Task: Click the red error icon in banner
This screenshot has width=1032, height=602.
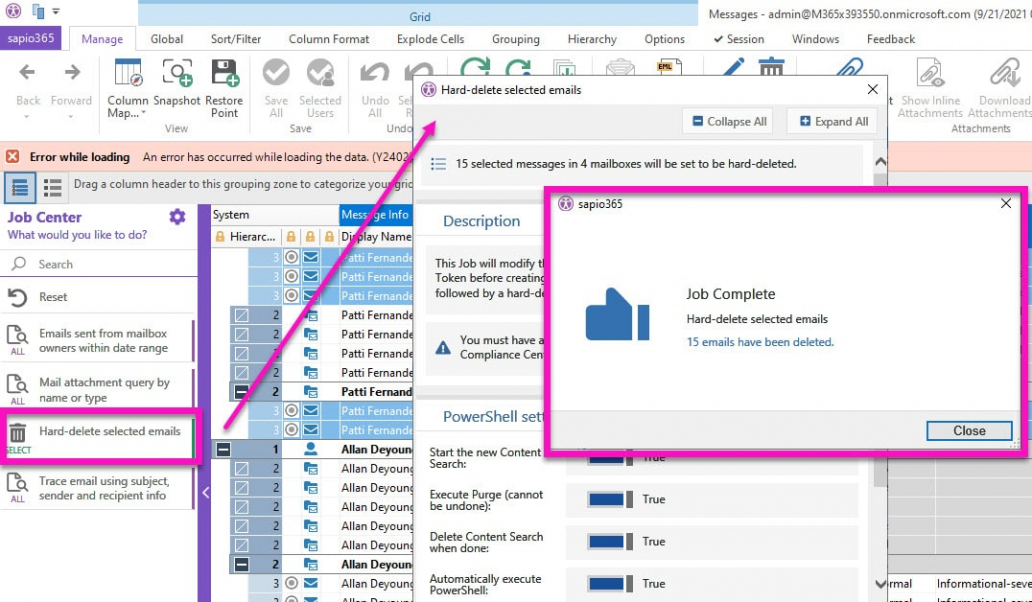Action: click(x=13, y=157)
